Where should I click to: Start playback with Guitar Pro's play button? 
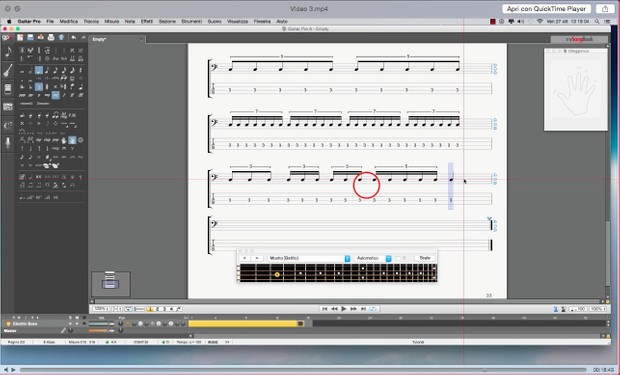click(344, 309)
